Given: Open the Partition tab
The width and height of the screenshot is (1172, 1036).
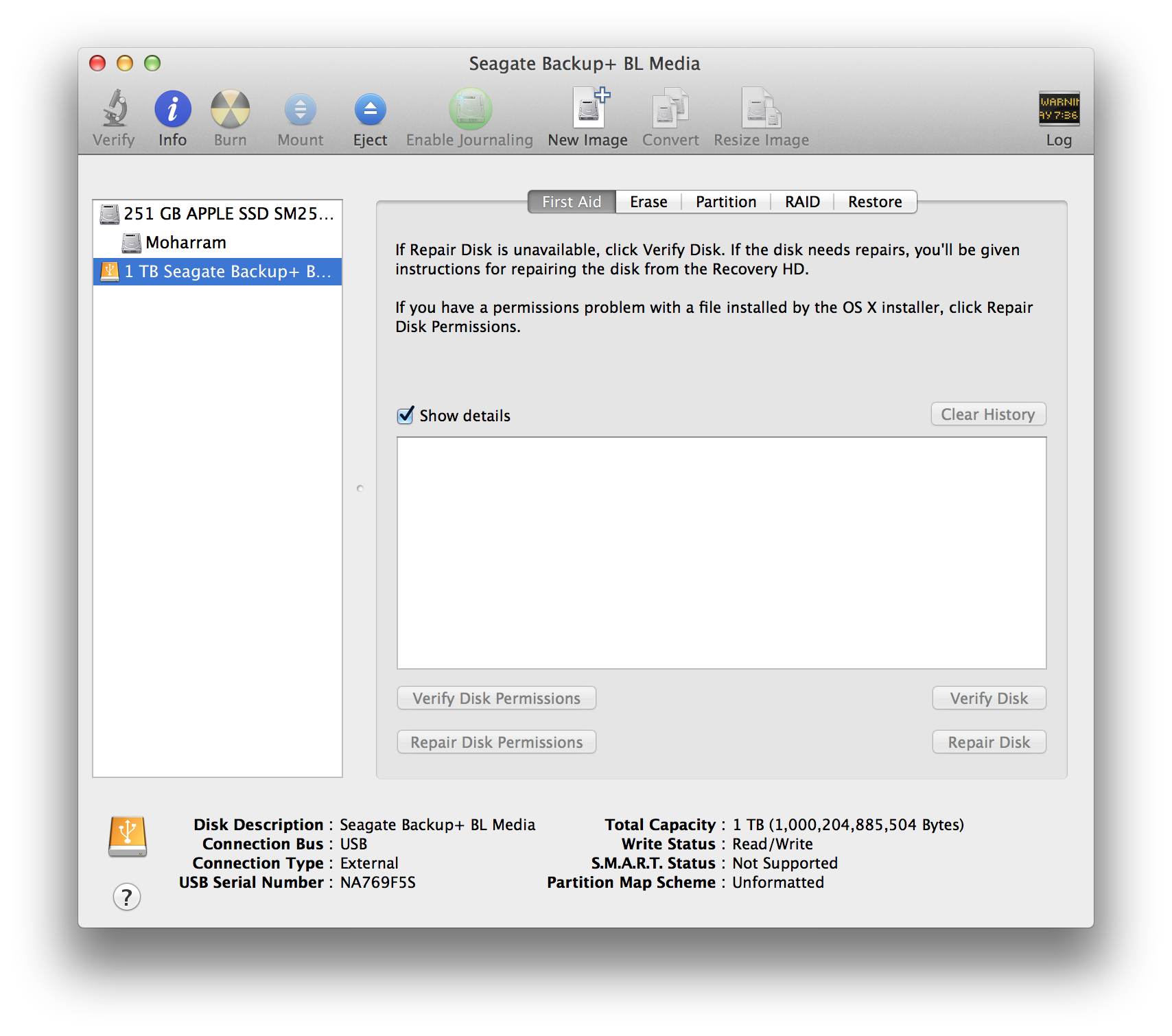Looking at the screenshot, I should (726, 202).
